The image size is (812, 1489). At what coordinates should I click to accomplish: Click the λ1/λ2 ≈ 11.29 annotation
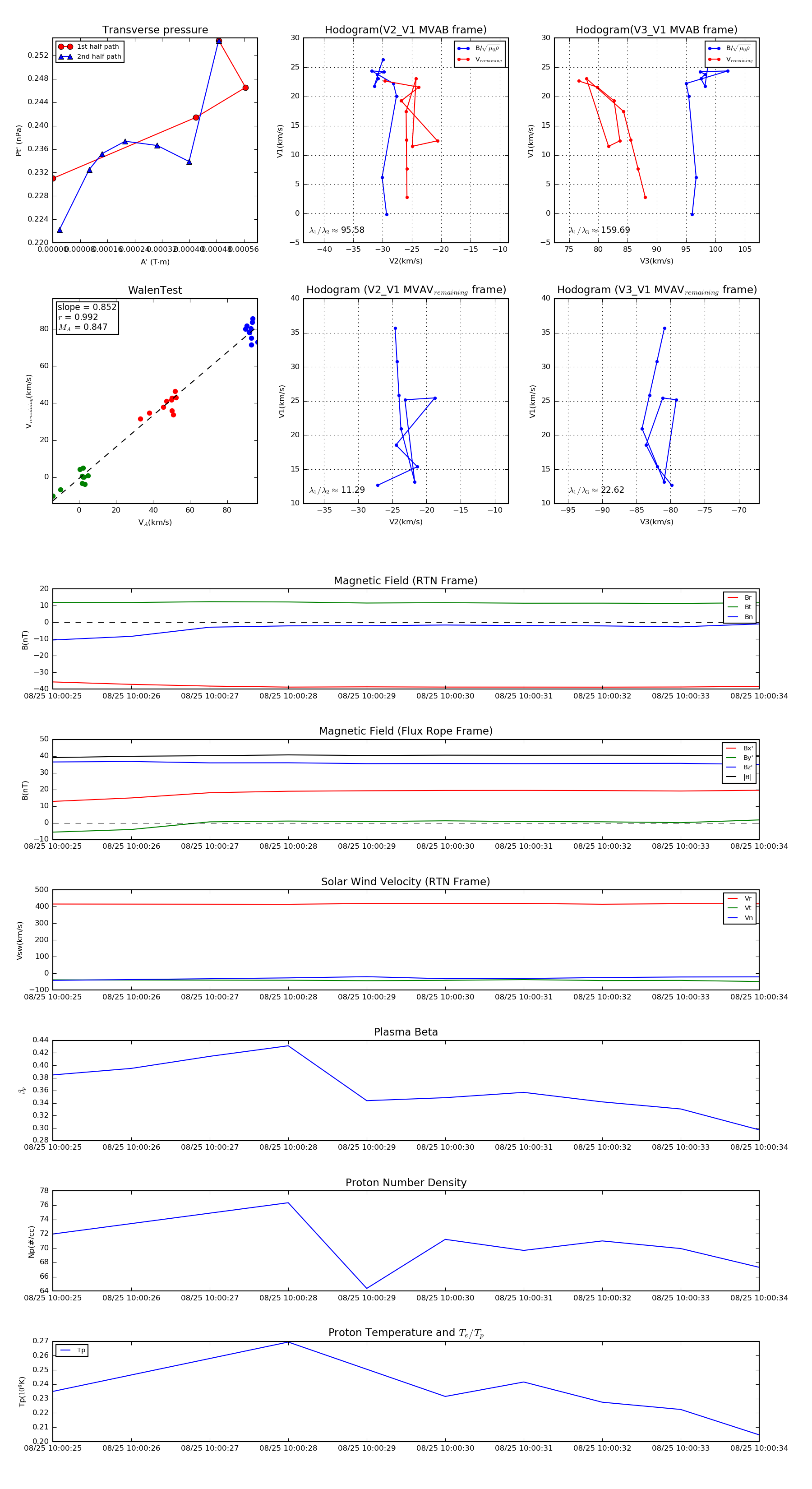click(337, 490)
